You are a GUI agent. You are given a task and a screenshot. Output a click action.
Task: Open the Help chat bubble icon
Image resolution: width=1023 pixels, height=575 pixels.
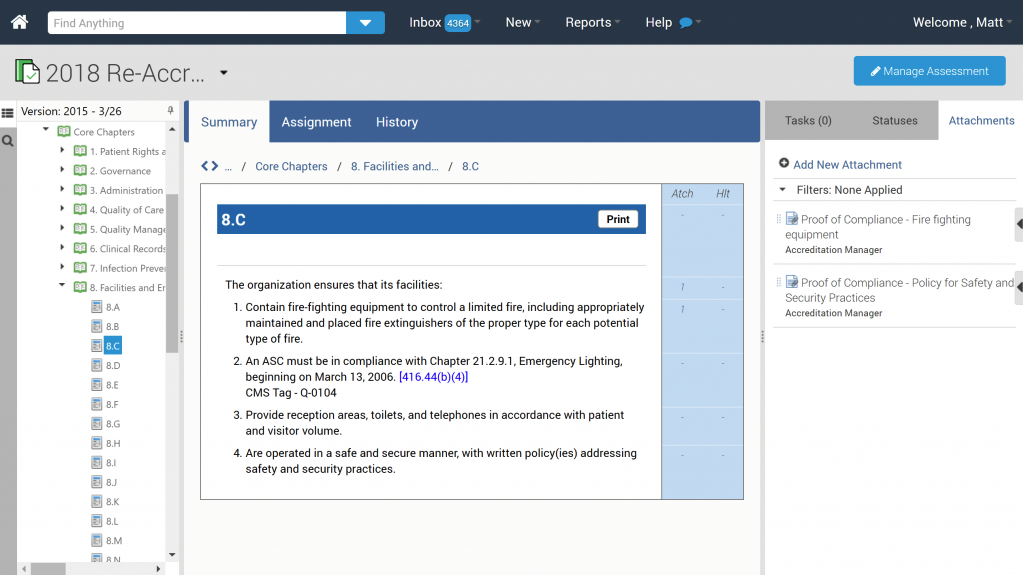point(686,23)
